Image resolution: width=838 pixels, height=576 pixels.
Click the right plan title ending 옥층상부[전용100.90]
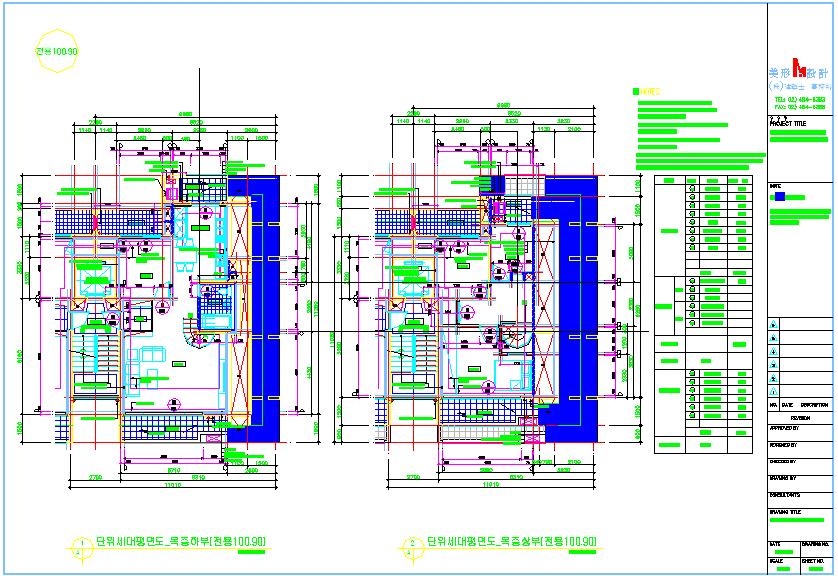point(511,542)
